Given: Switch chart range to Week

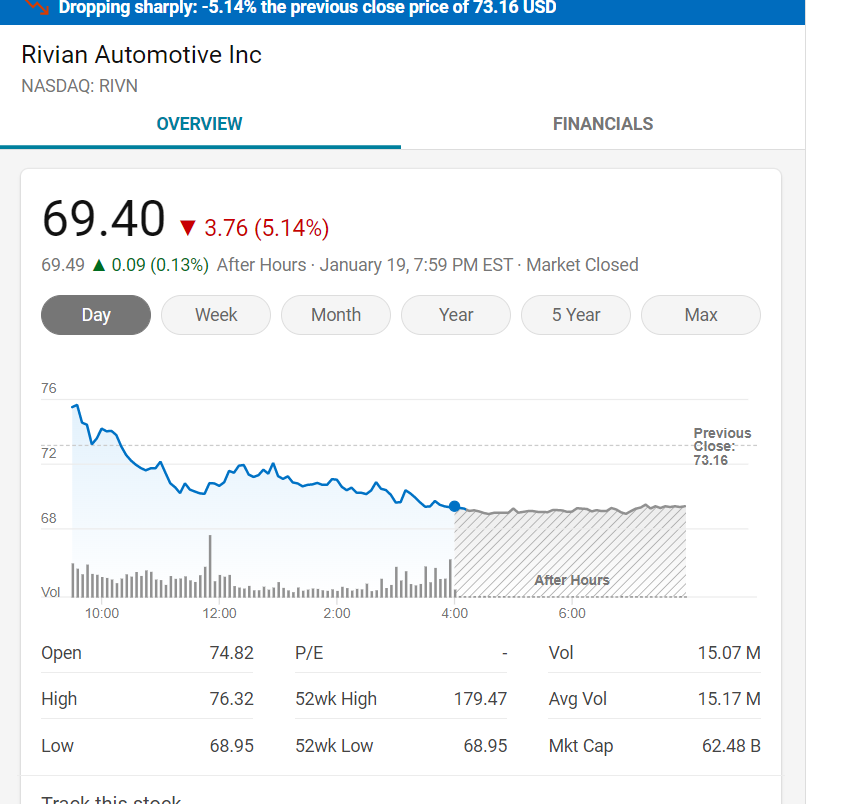Looking at the screenshot, I should pos(216,315).
